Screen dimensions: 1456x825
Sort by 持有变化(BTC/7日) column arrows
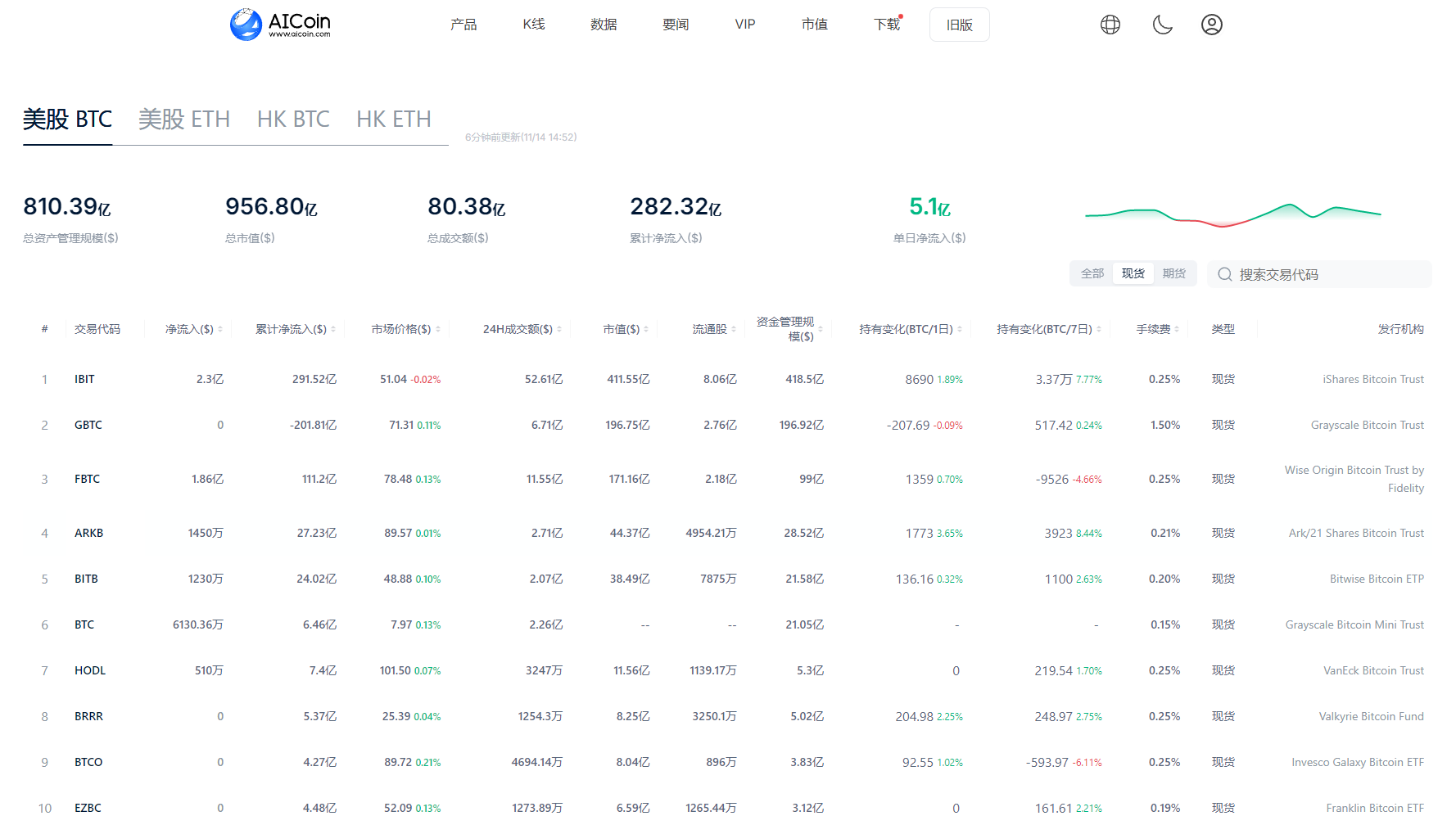[x=1099, y=329]
